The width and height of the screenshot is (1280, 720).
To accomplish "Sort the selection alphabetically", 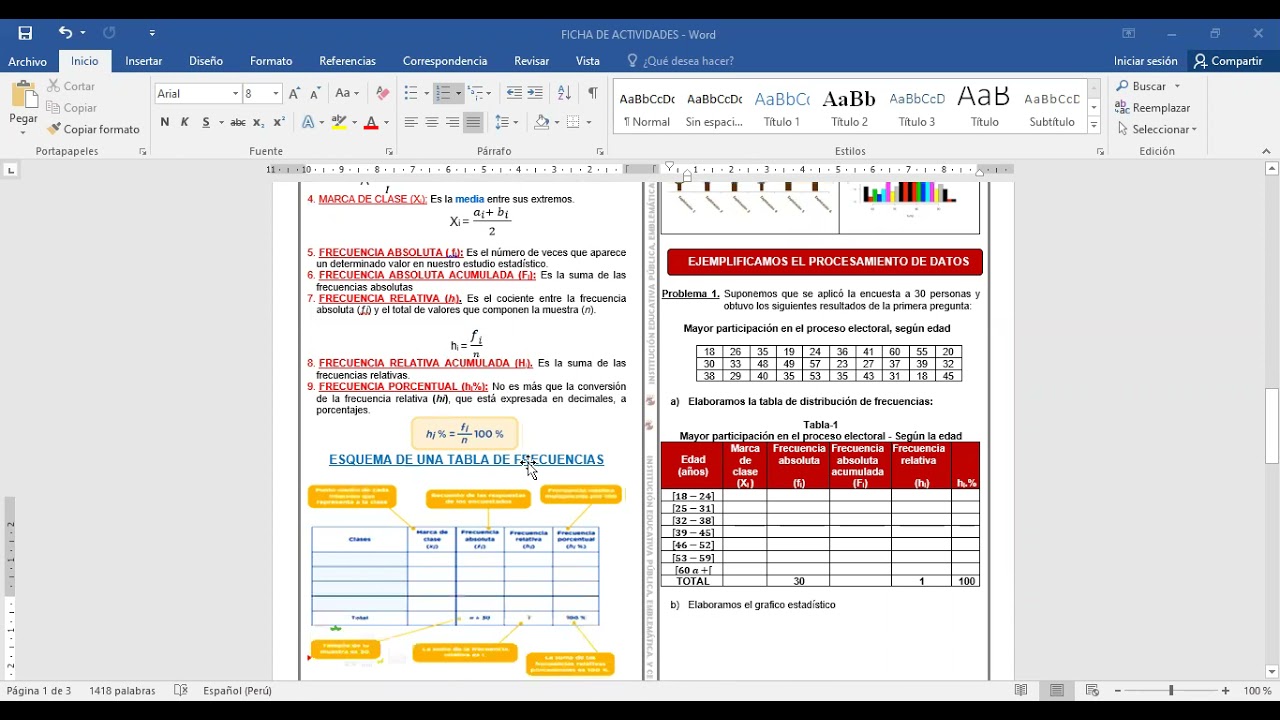I will tap(564, 93).
